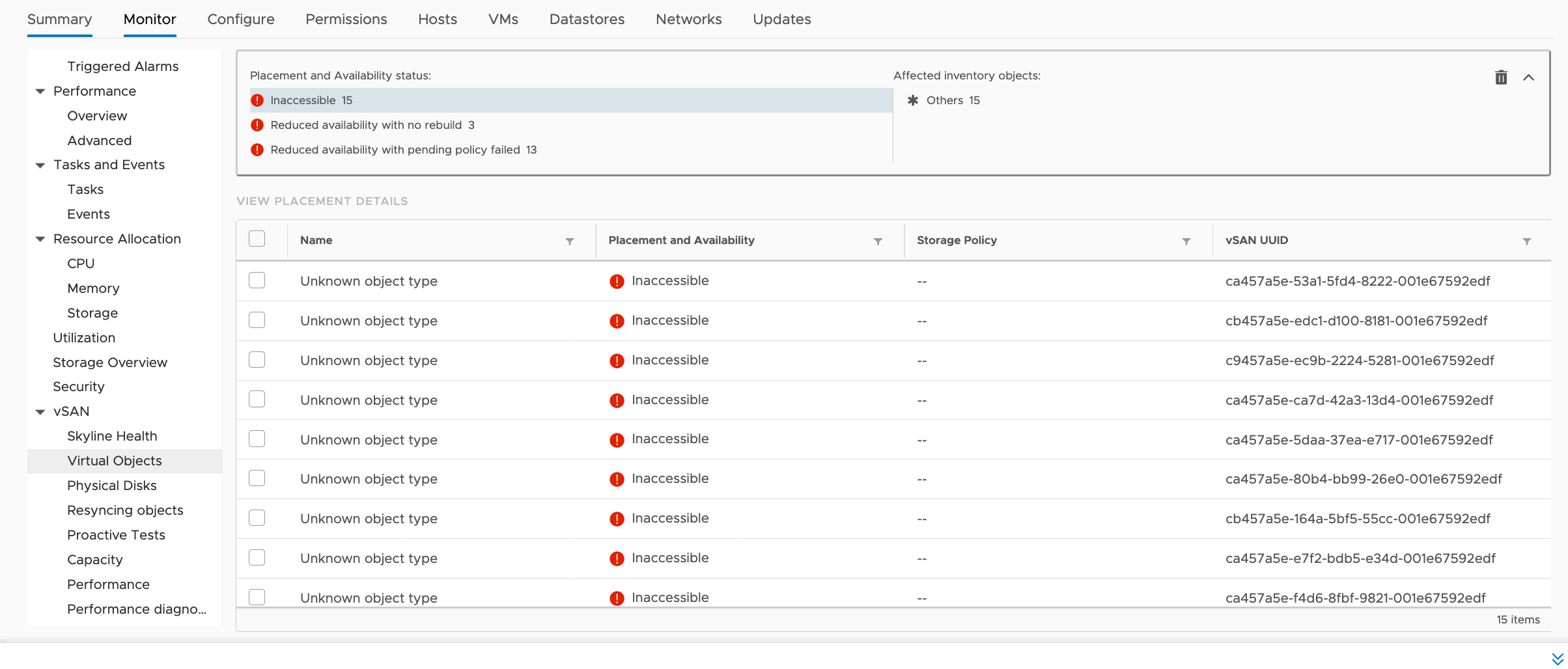Switch to the Configure tab
Viewport: 1568px width, 669px height.
(240, 20)
